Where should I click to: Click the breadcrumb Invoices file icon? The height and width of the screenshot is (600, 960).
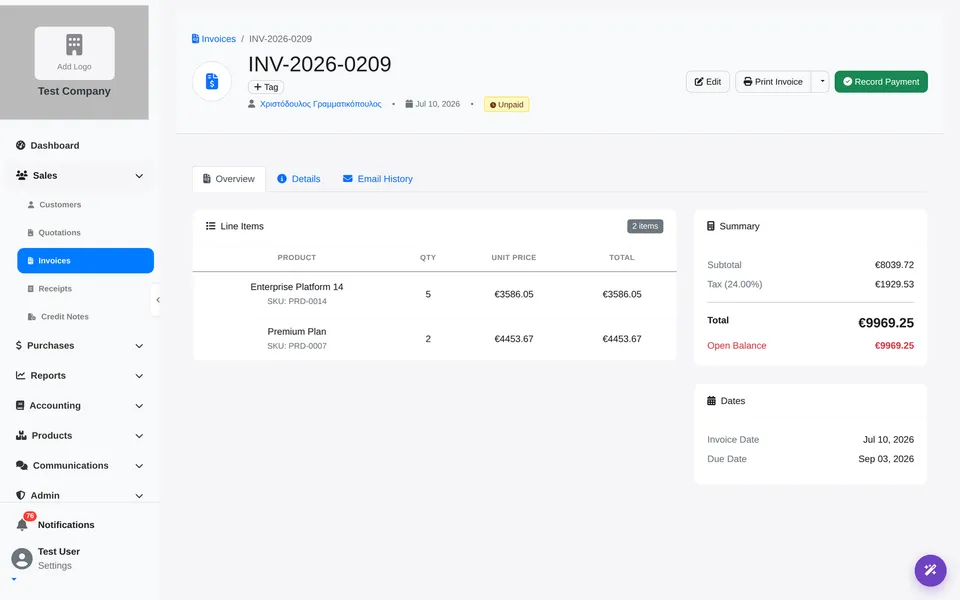(x=195, y=39)
